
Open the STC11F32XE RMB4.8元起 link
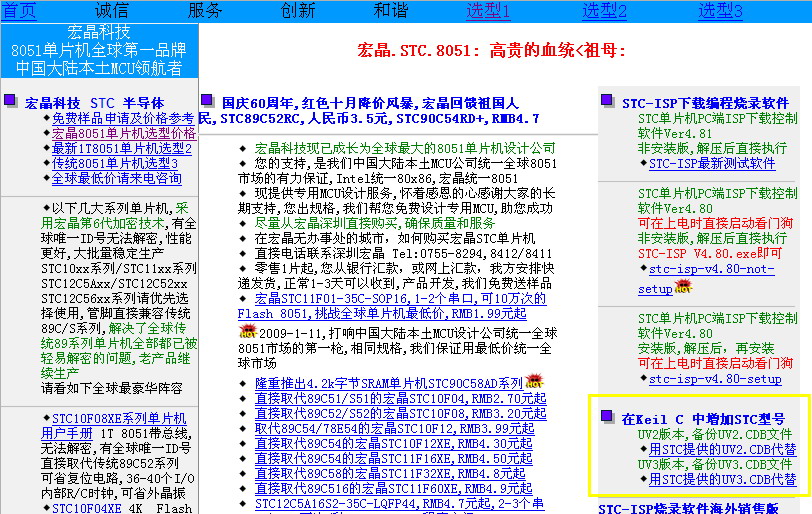[390, 474]
